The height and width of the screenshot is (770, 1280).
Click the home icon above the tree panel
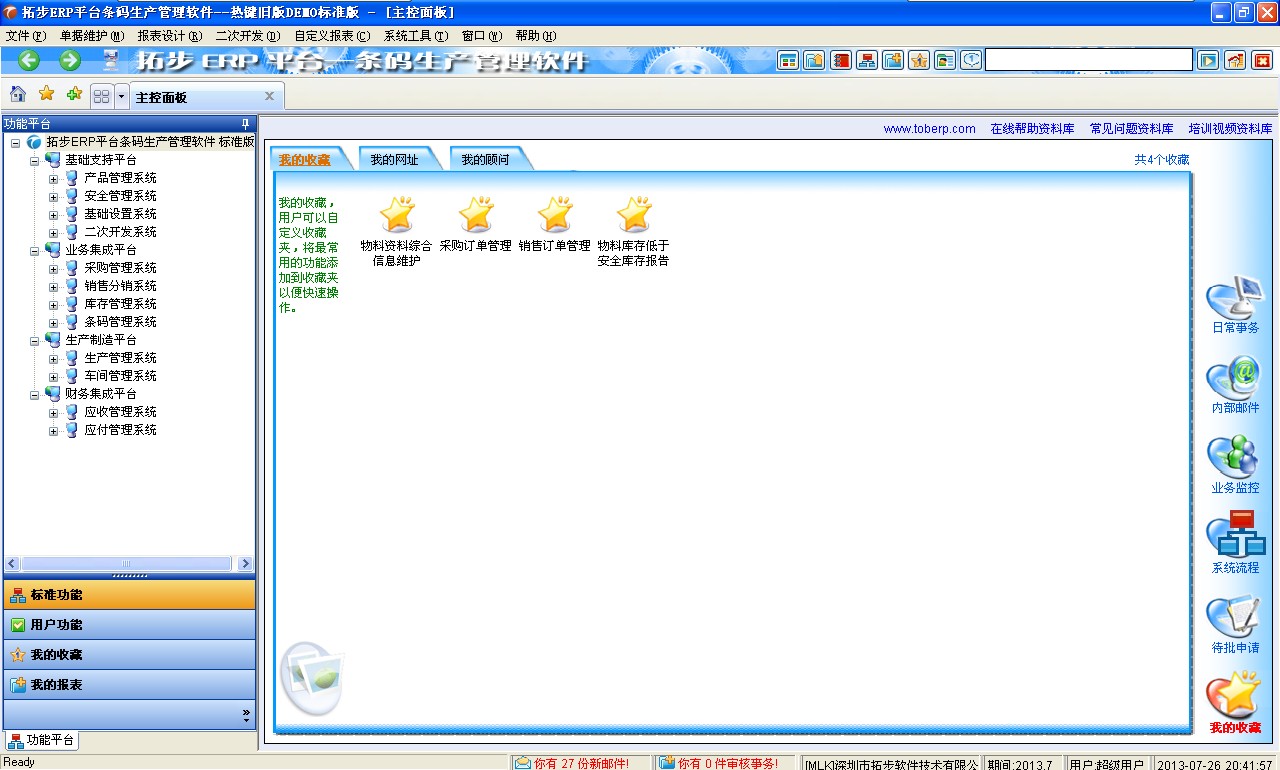click(x=17, y=93)
